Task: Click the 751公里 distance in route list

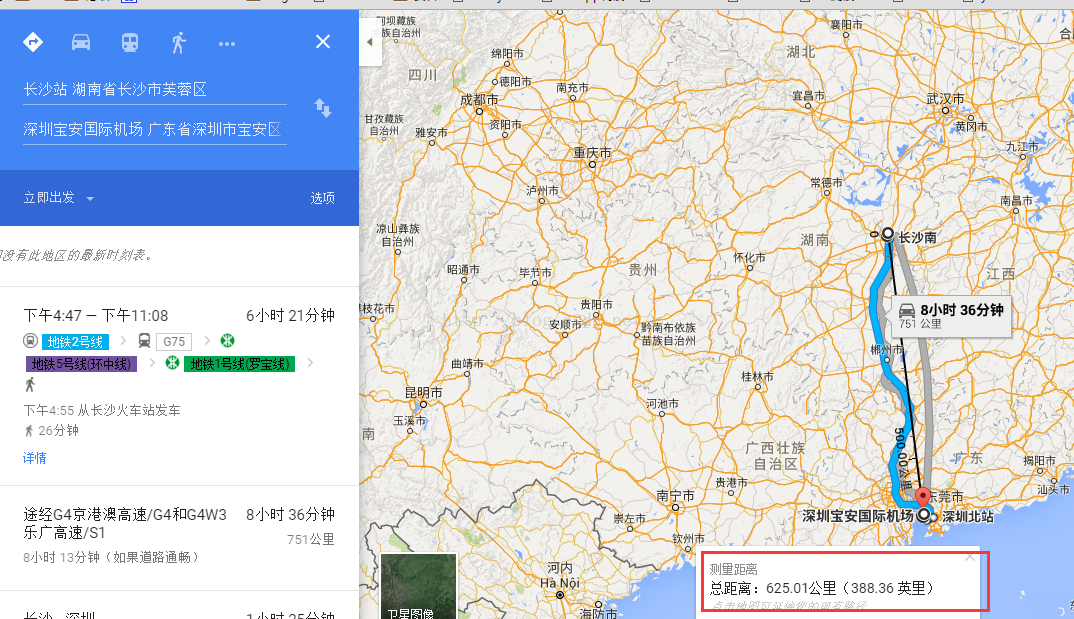Action: [x=310, y=540]
